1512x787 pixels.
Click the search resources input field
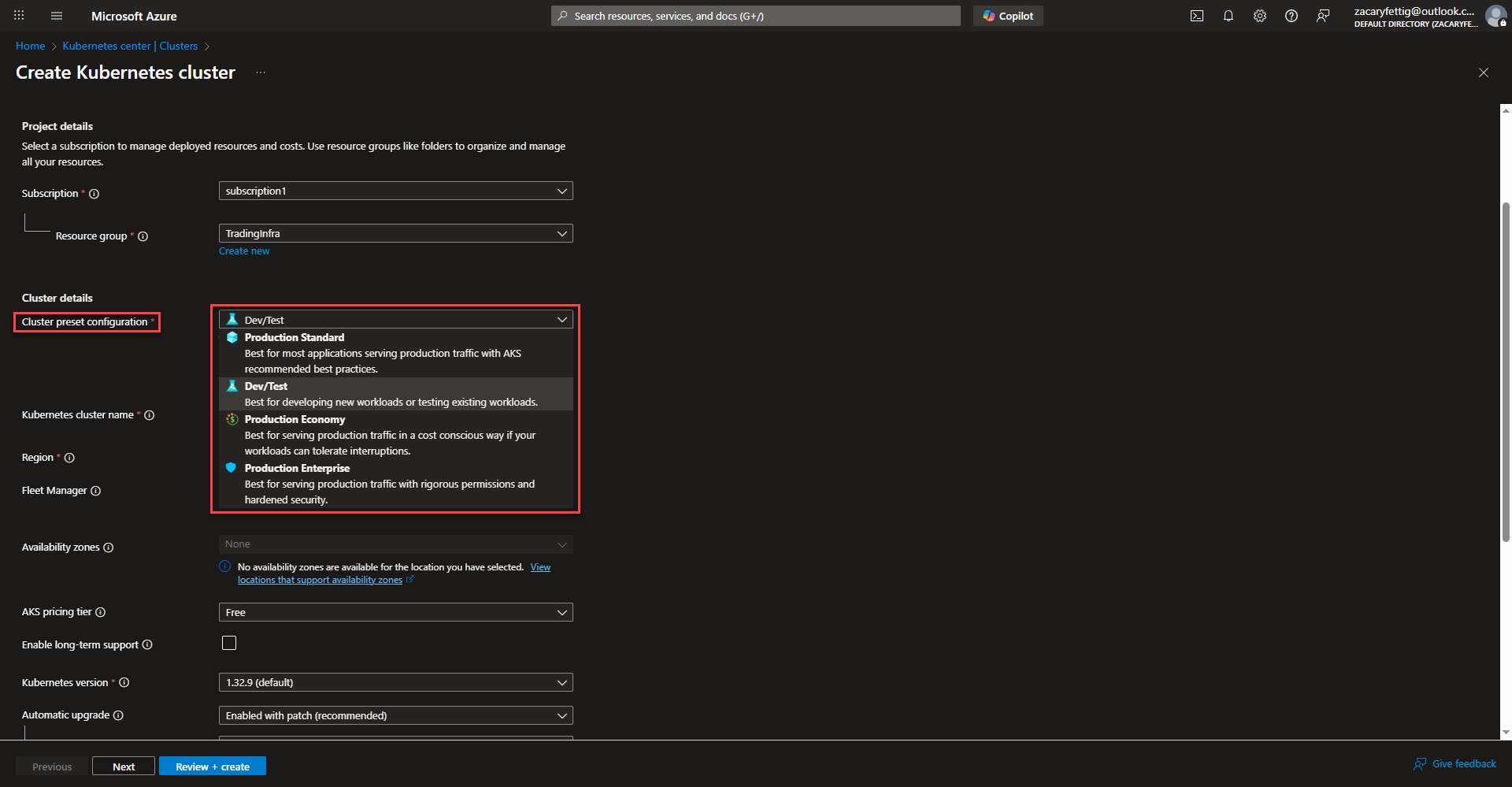click(x=756, y=16)
